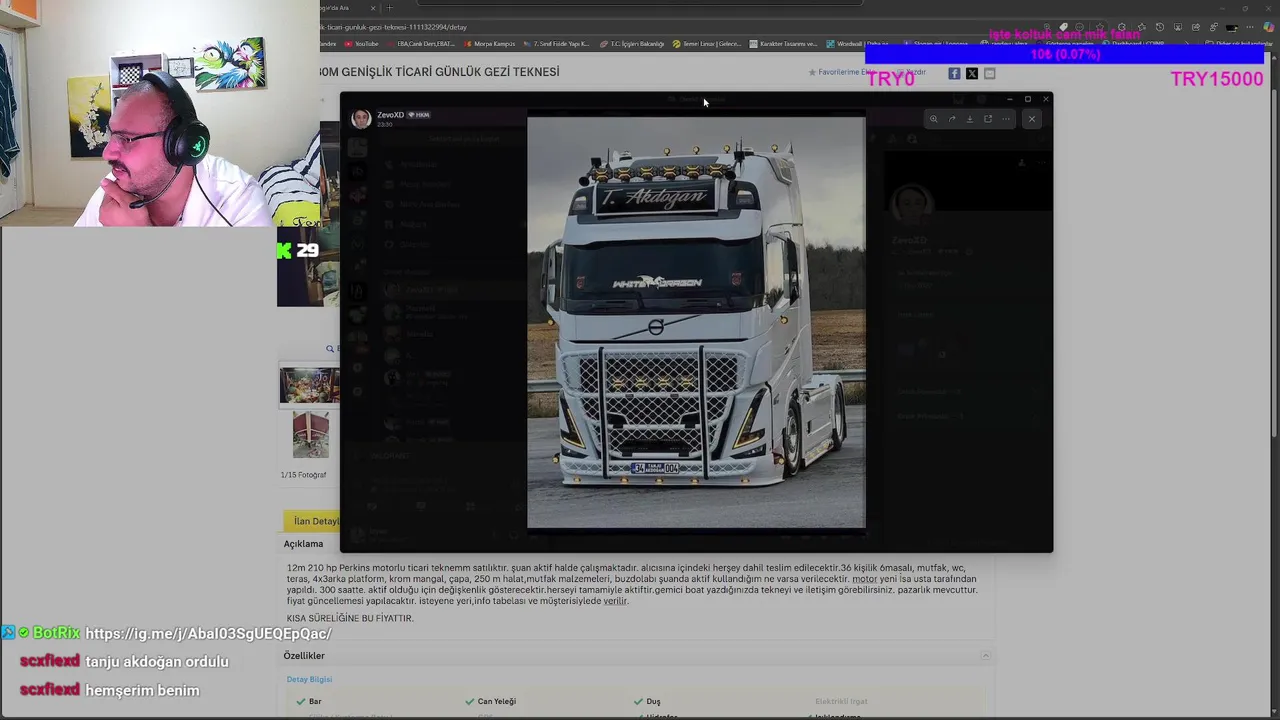Open BotRix Instagram link in chat overlay
This screenshot has height=720, width=1280.
[x=208, y=633]
